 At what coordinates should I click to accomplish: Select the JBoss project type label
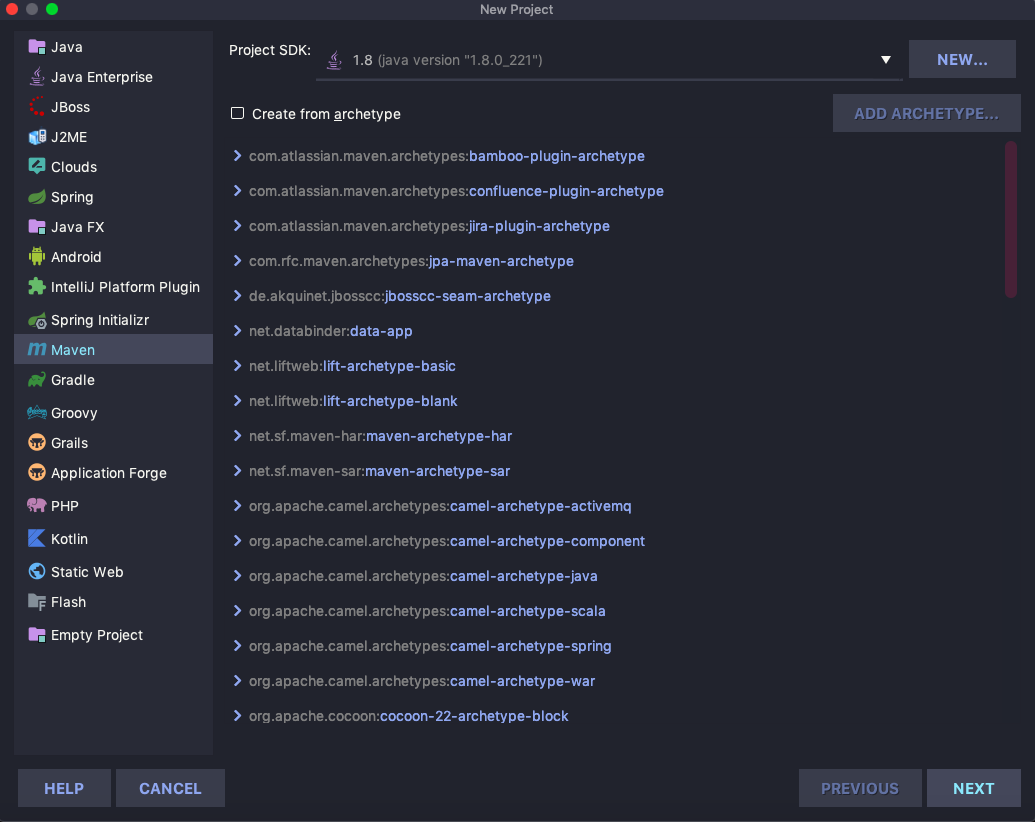[71, 107]
